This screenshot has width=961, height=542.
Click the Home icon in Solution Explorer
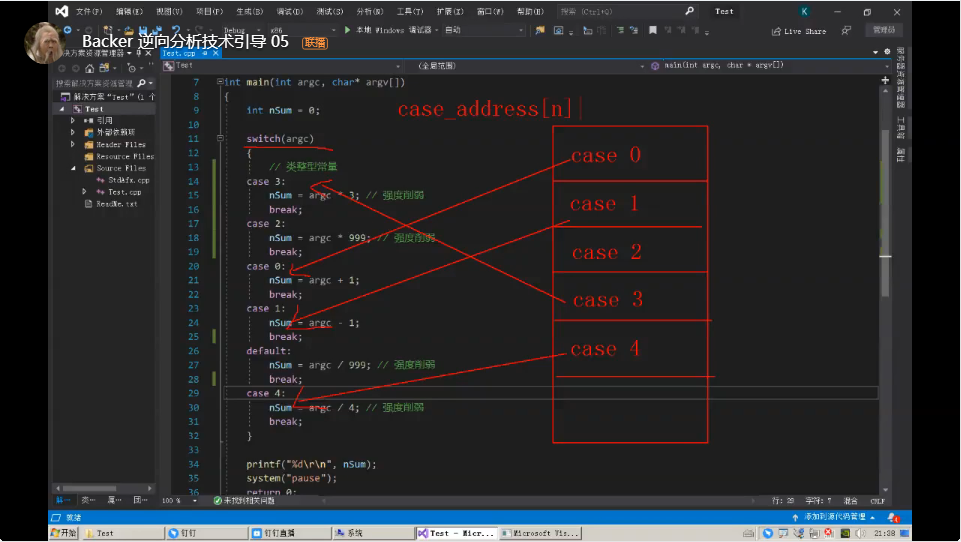pyautogui.click(x=90, y=67)
